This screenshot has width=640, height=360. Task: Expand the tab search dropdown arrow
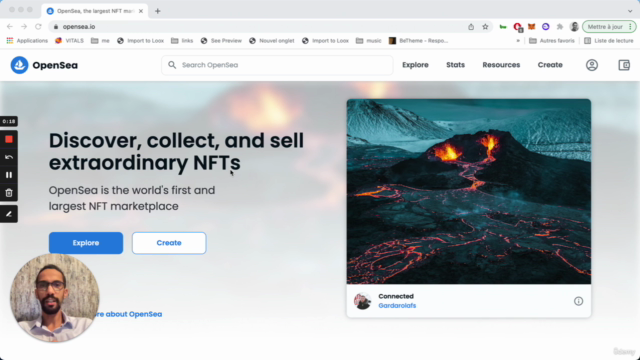[630, 11]
